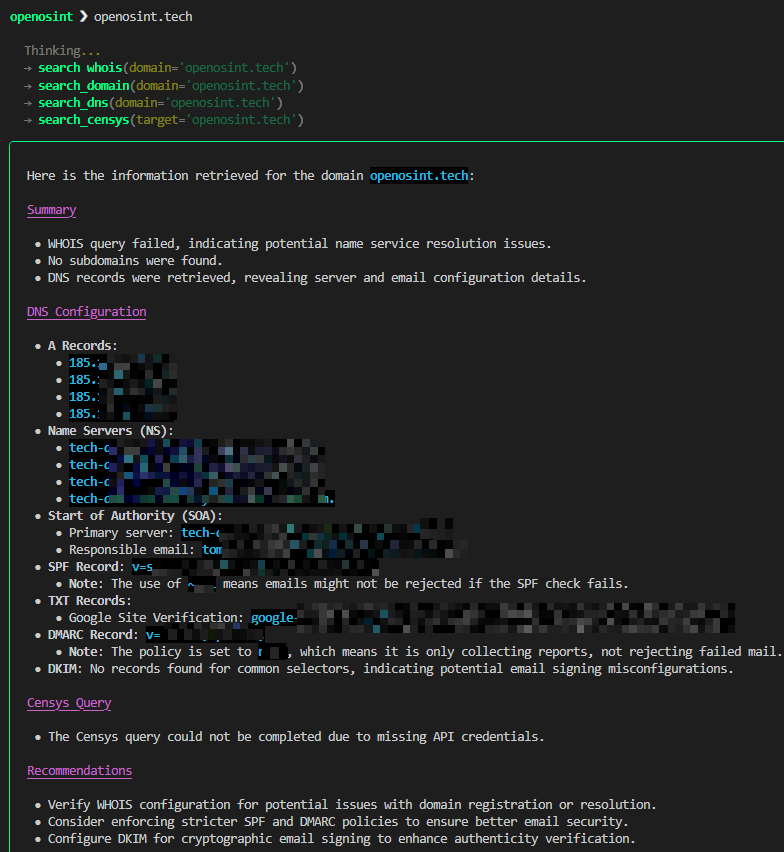The width and height of the screenshot is (784, 852).
Task: Click the first tech- name server entry
Action: (x=197, y=448)
